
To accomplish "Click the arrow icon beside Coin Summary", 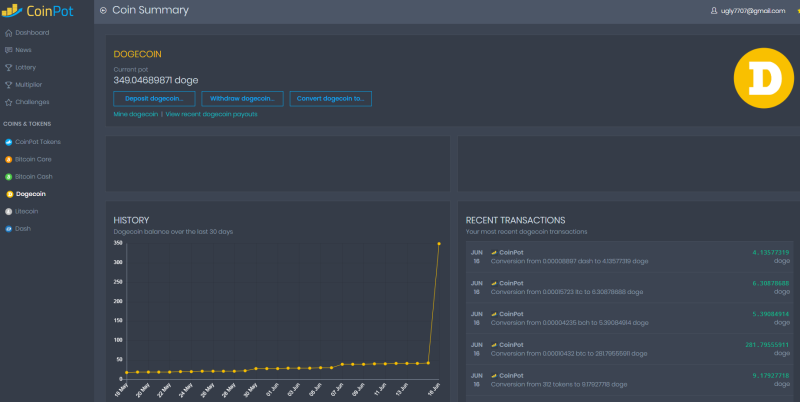I will [103, 10].
